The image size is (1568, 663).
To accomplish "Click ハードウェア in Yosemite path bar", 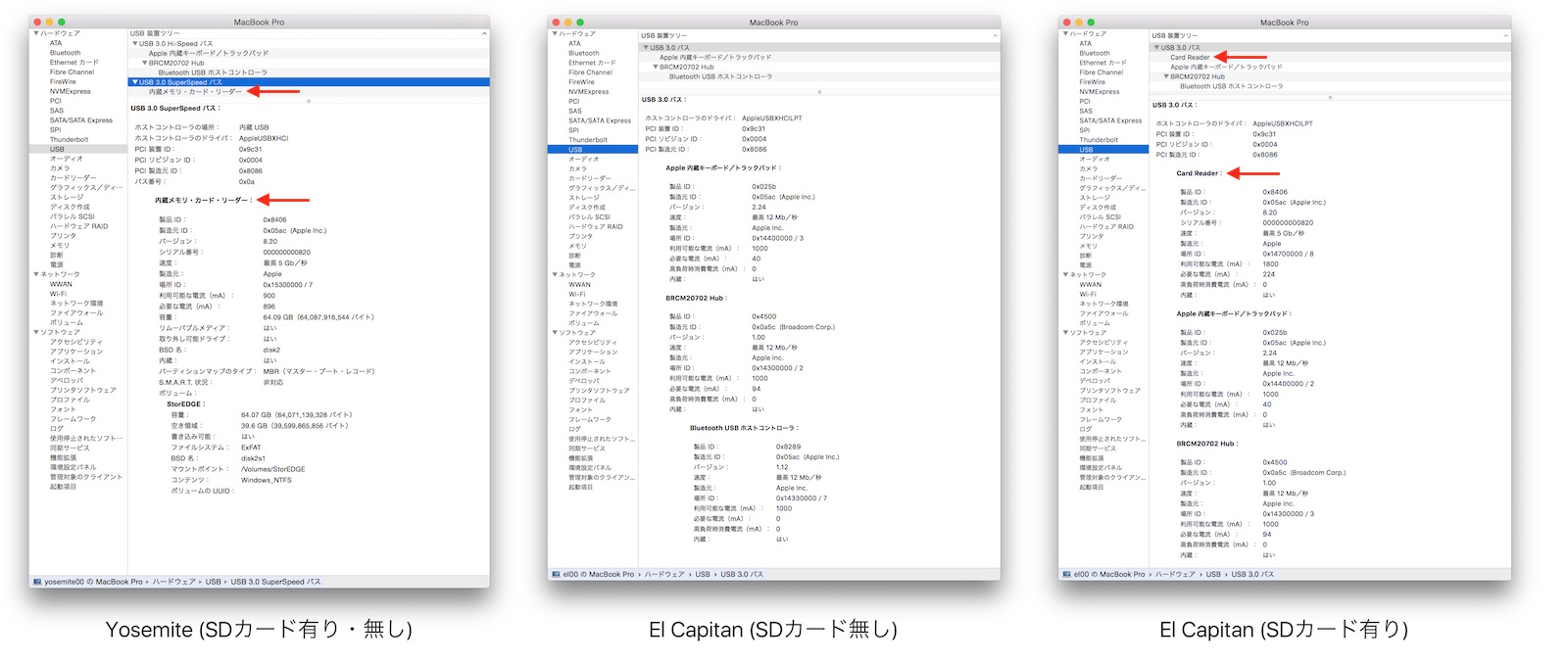I will (174, 582).
